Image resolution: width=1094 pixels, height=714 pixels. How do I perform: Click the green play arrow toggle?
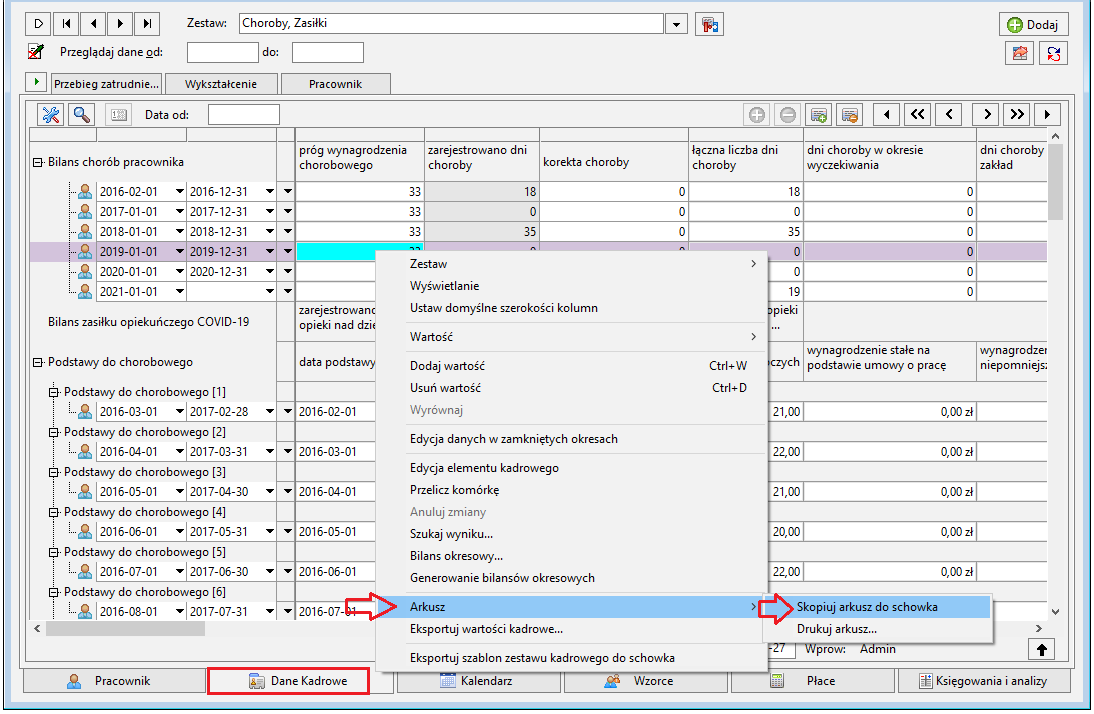36,82
